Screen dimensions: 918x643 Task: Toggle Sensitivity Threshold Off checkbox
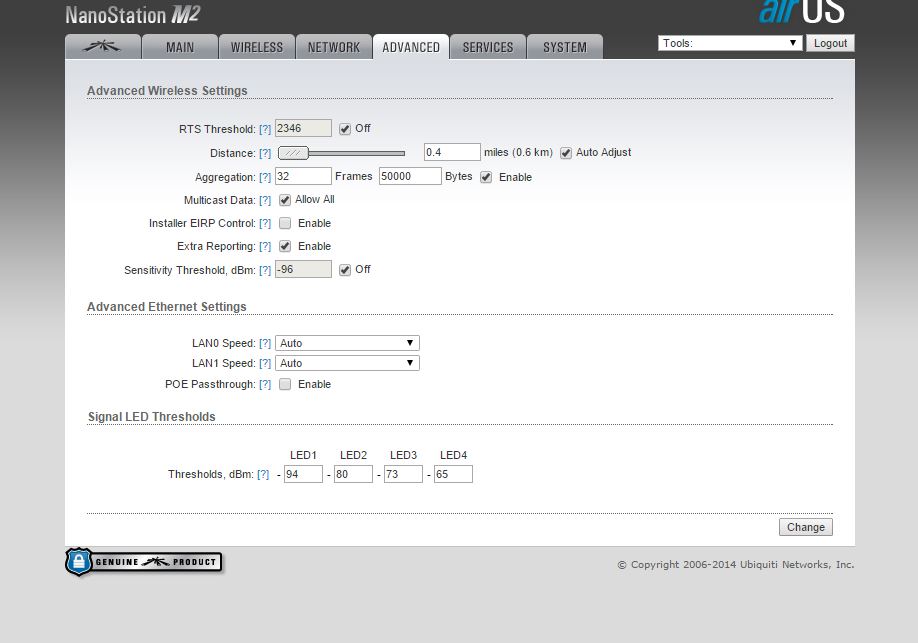pyautogui.click(x=345, y=269)
